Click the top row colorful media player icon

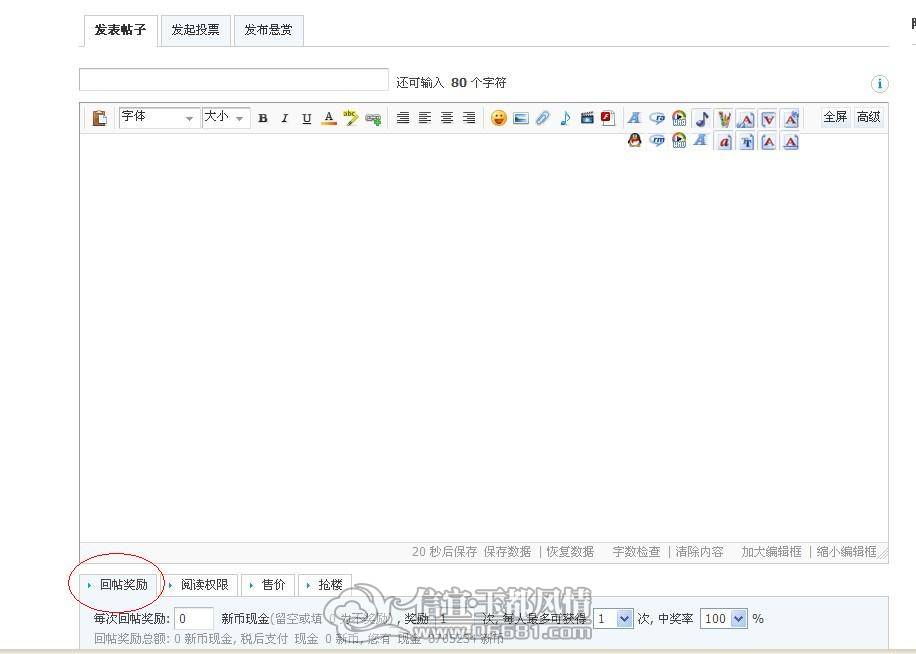click(679, 119)
